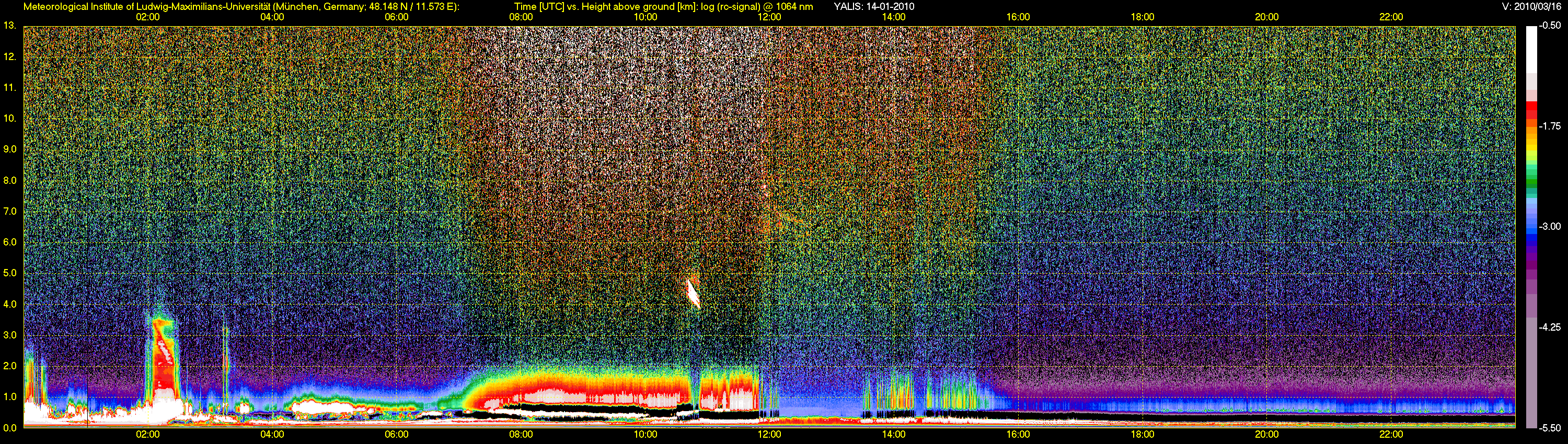Click '18:00' on the top time axis
The height and width of the screenshot is (444, 1568).
coord(1143,17)
